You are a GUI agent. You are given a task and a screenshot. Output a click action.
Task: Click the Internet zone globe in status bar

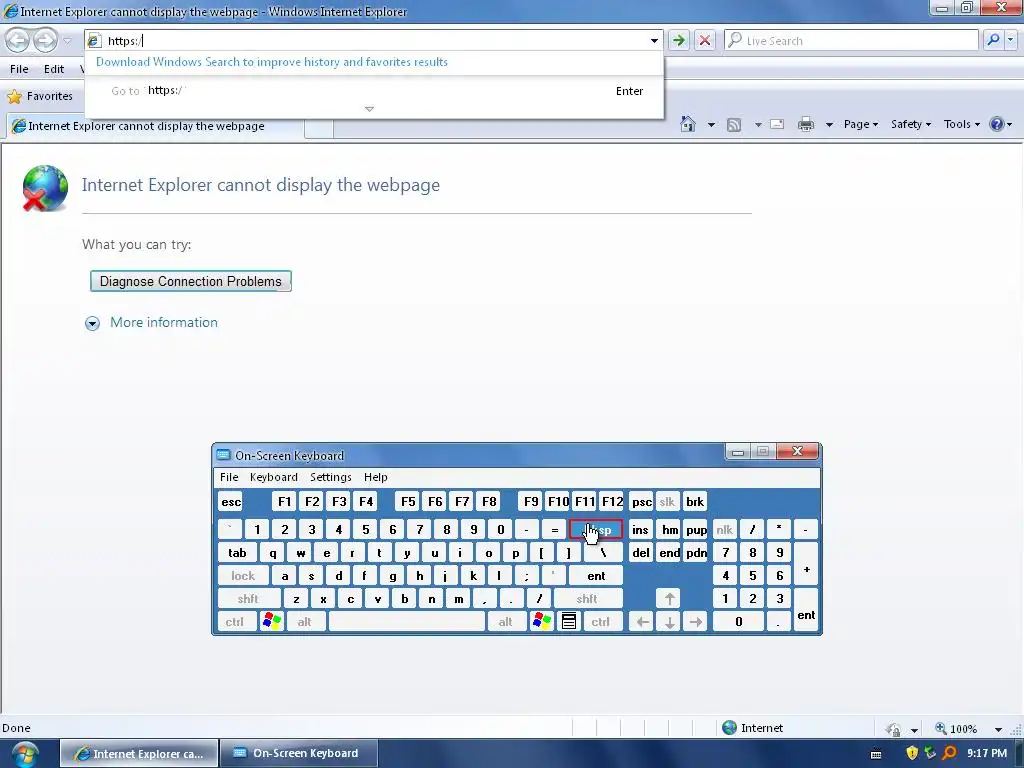[729, 728]
